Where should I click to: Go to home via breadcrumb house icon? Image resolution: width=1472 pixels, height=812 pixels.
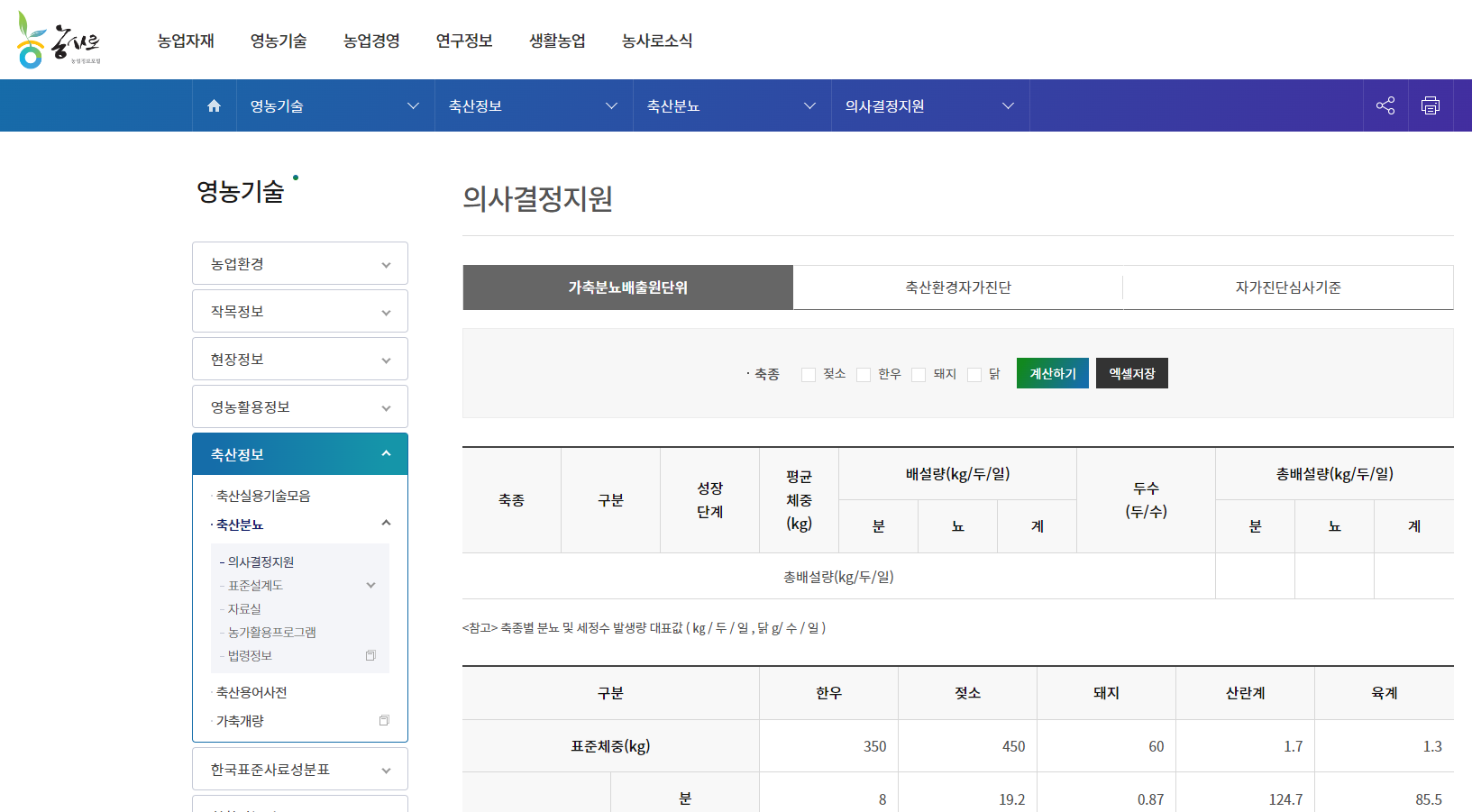(214, 105)
